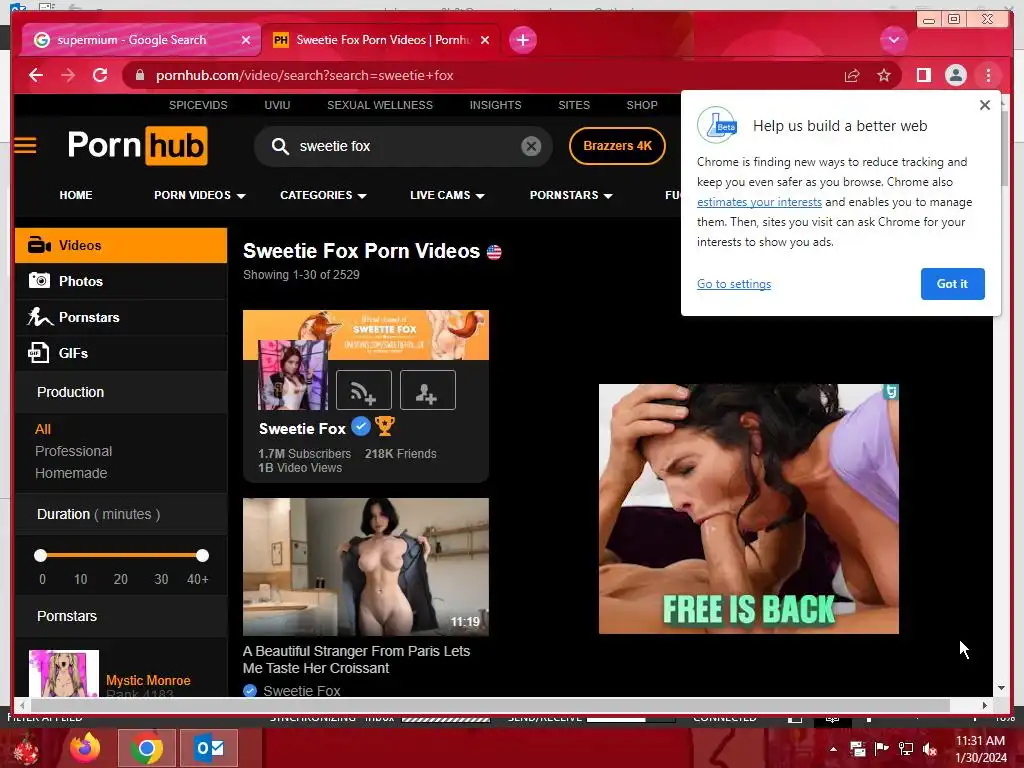Select the Pornstars sidebar item
The width and height of the screenshot is (1024, 768).
(x=121, y=317)
